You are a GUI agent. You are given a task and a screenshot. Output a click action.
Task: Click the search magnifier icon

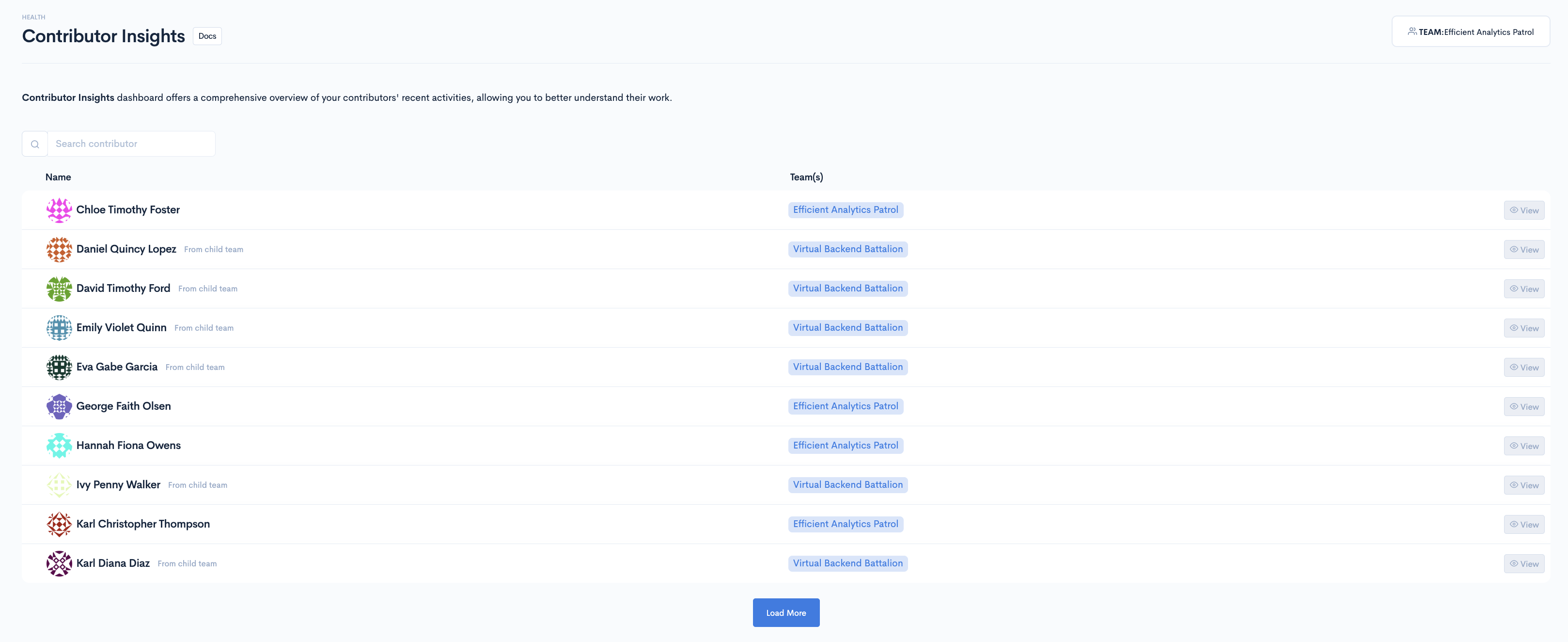[35, 144]
